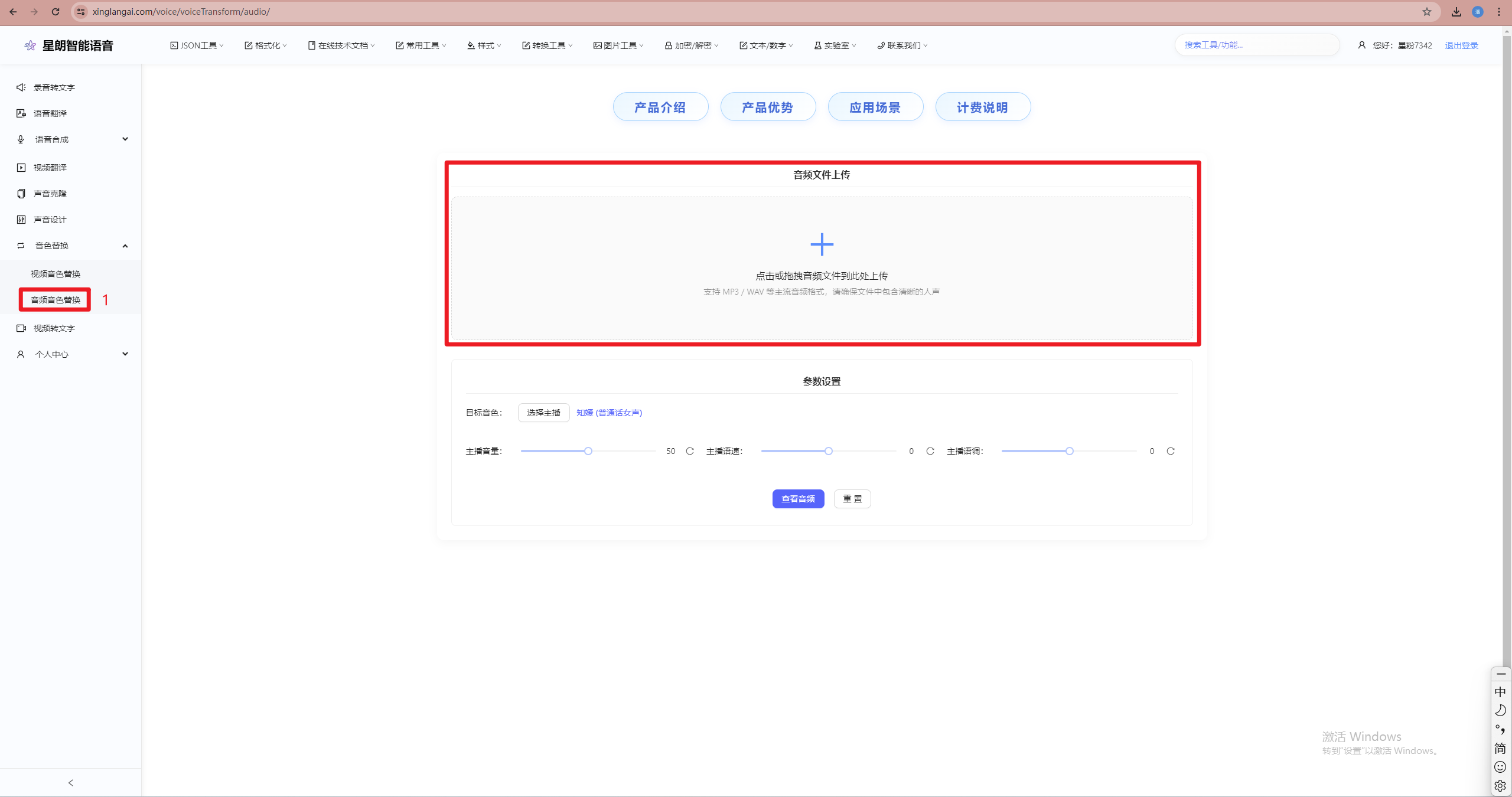
Task: Open the IME settings gear icon
Action: 1500,786
